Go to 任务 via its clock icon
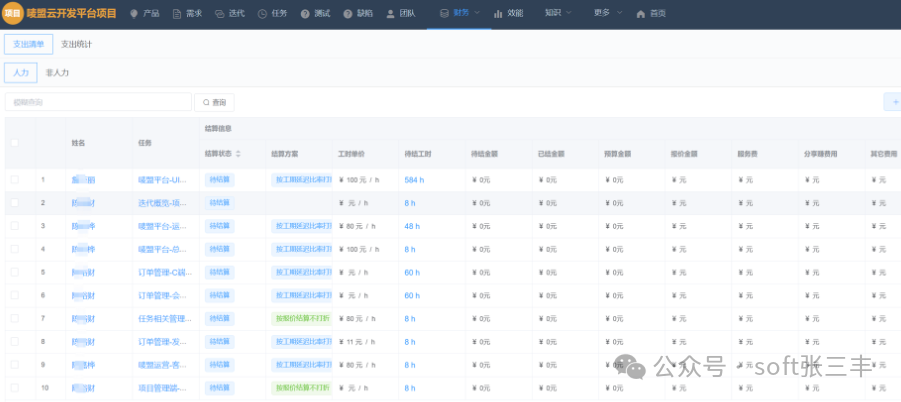Screen dimensions: 901x402 pos(262,14)
